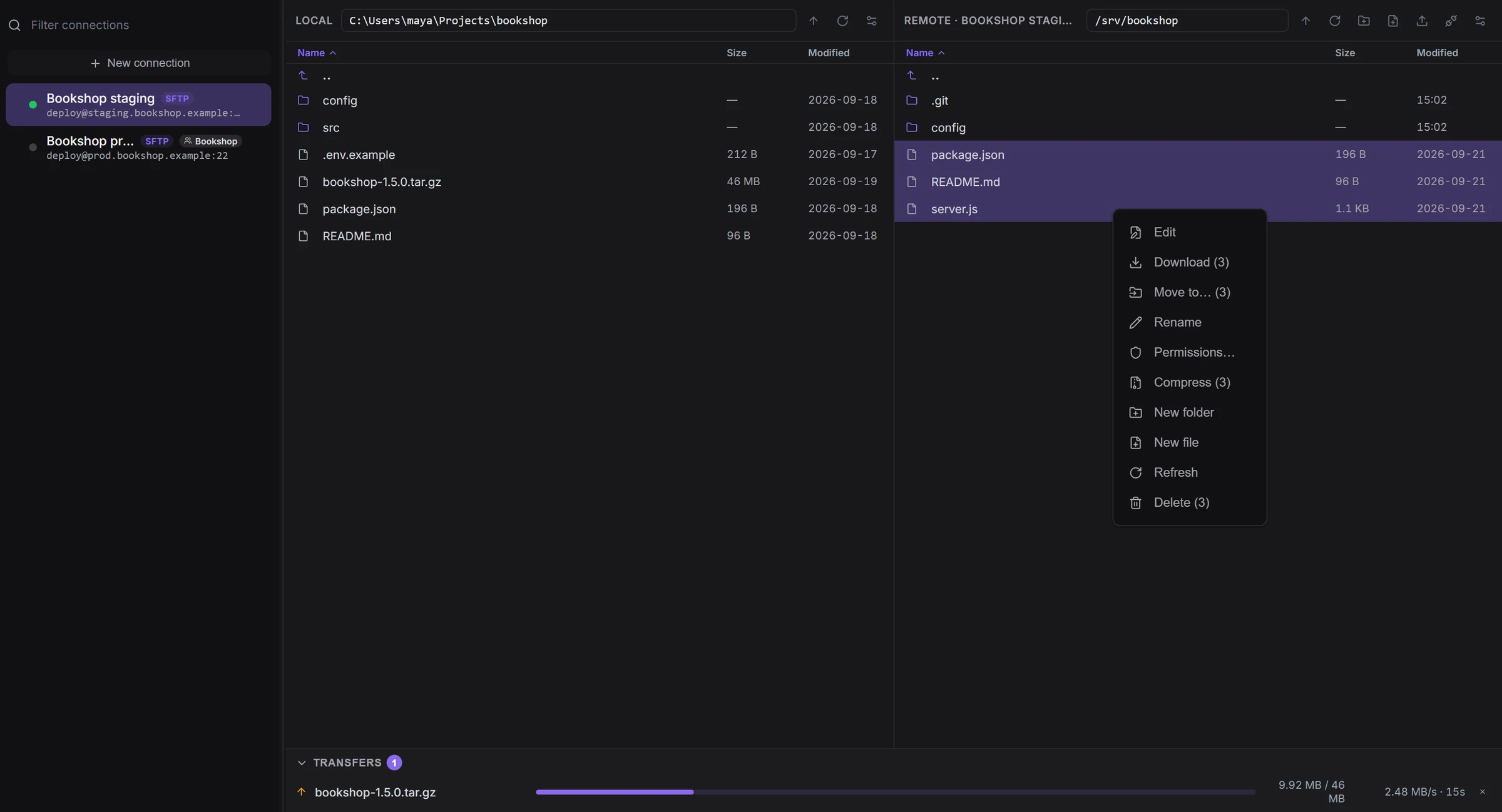Sort local files by Modified column
Screen dimensions: 1502x812
point(829,53)
